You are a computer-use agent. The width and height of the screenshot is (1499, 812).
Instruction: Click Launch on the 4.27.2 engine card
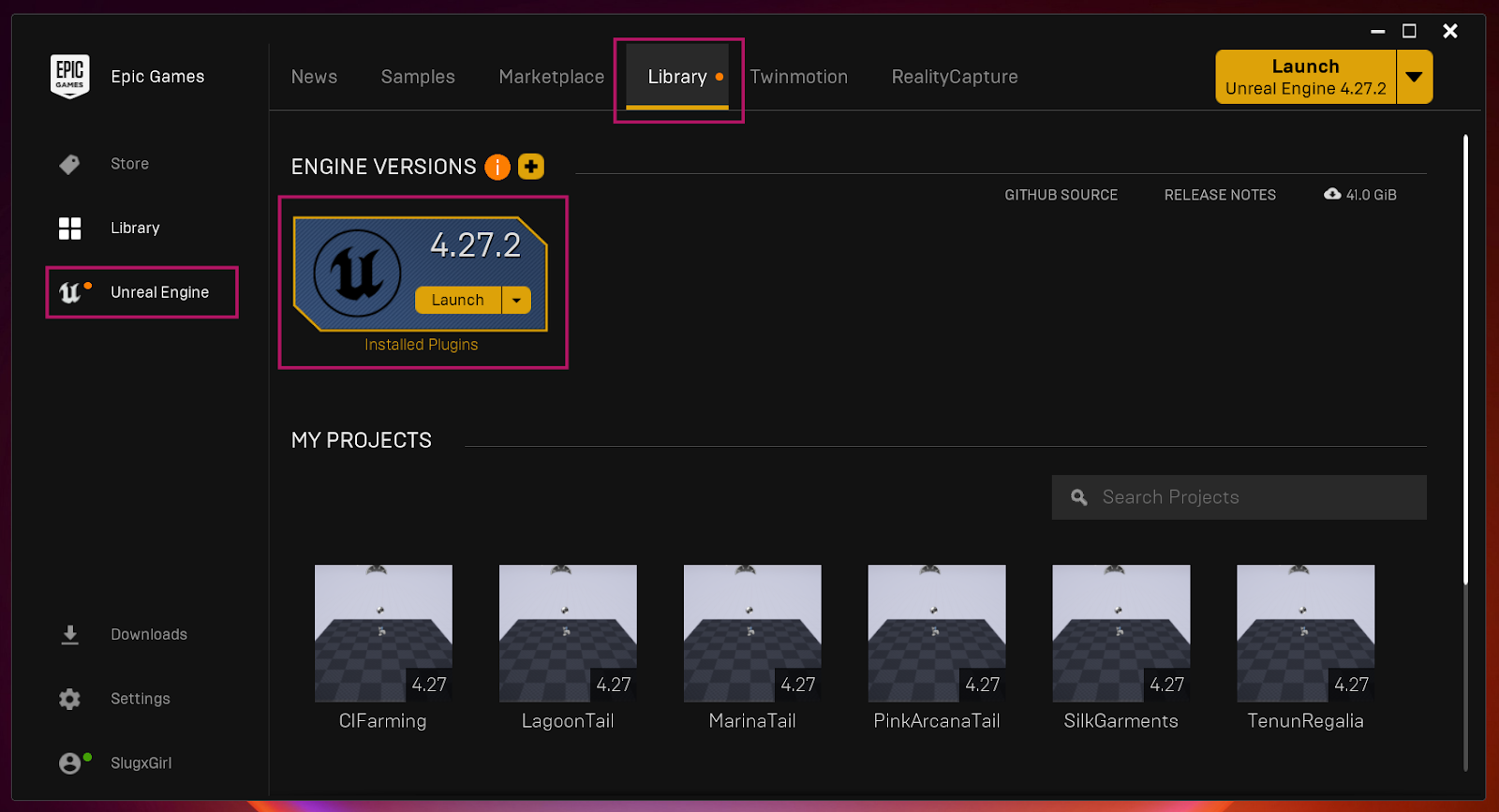pyautogui.click(x=458, y=300)
